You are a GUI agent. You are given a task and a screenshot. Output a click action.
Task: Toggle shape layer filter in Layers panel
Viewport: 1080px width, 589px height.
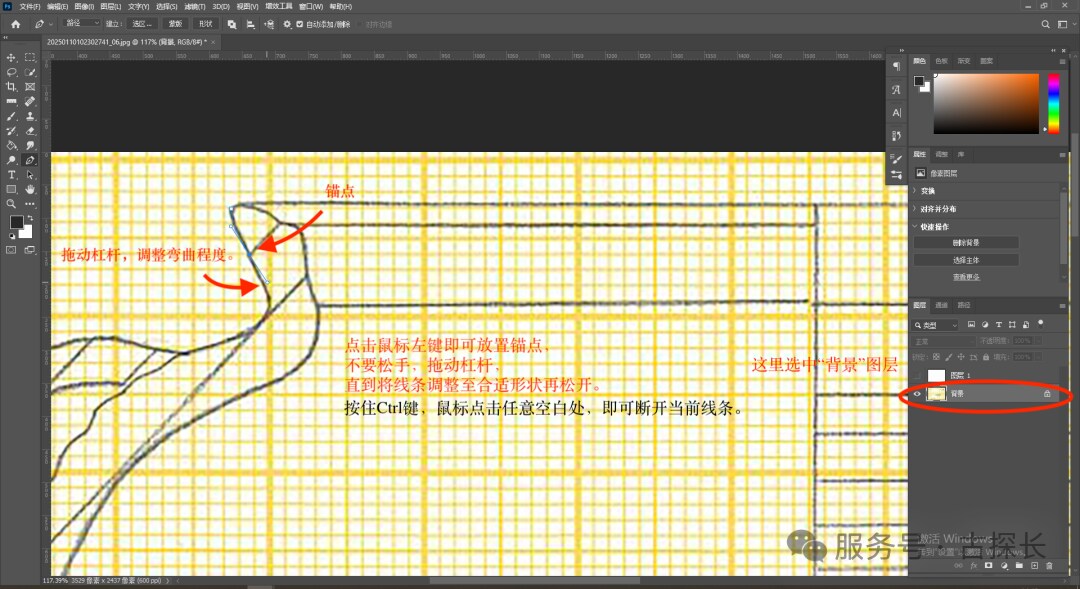[x=1012, y=324]
